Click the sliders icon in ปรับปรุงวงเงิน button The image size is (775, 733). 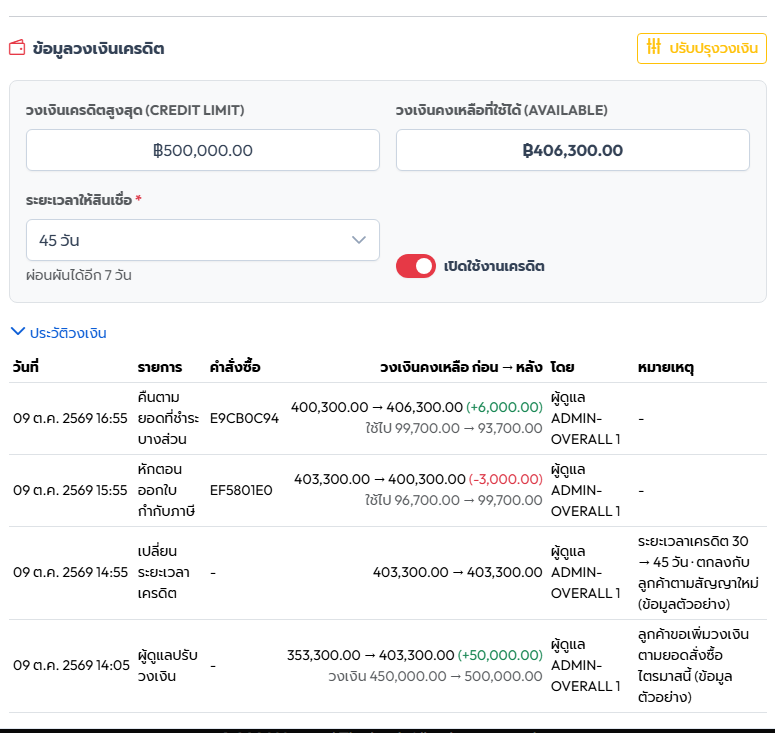click(653, 46)
